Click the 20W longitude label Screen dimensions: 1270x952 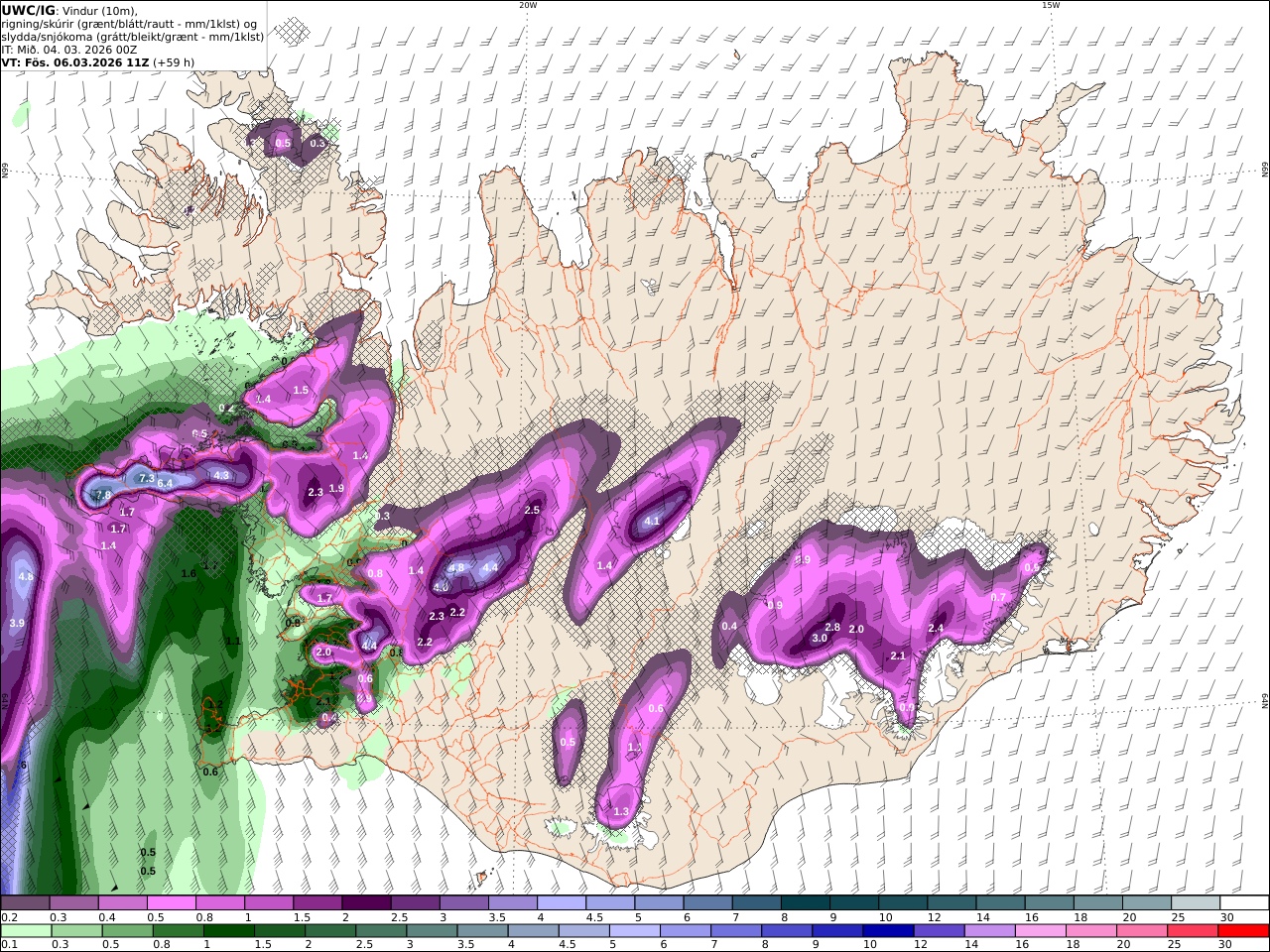click(528, 5)
